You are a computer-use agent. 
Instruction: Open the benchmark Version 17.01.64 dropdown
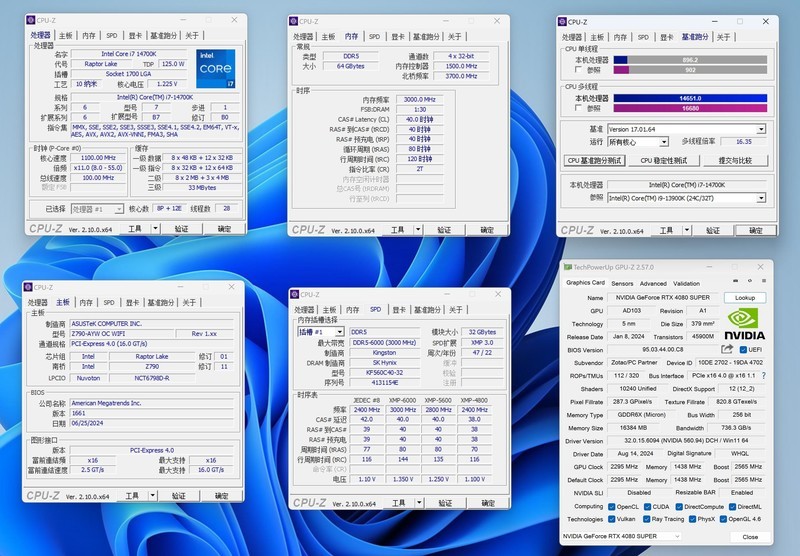686,129
